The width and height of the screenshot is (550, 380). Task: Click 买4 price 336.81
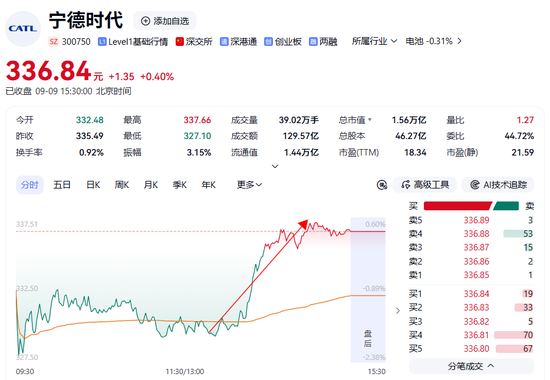[476, 335]
